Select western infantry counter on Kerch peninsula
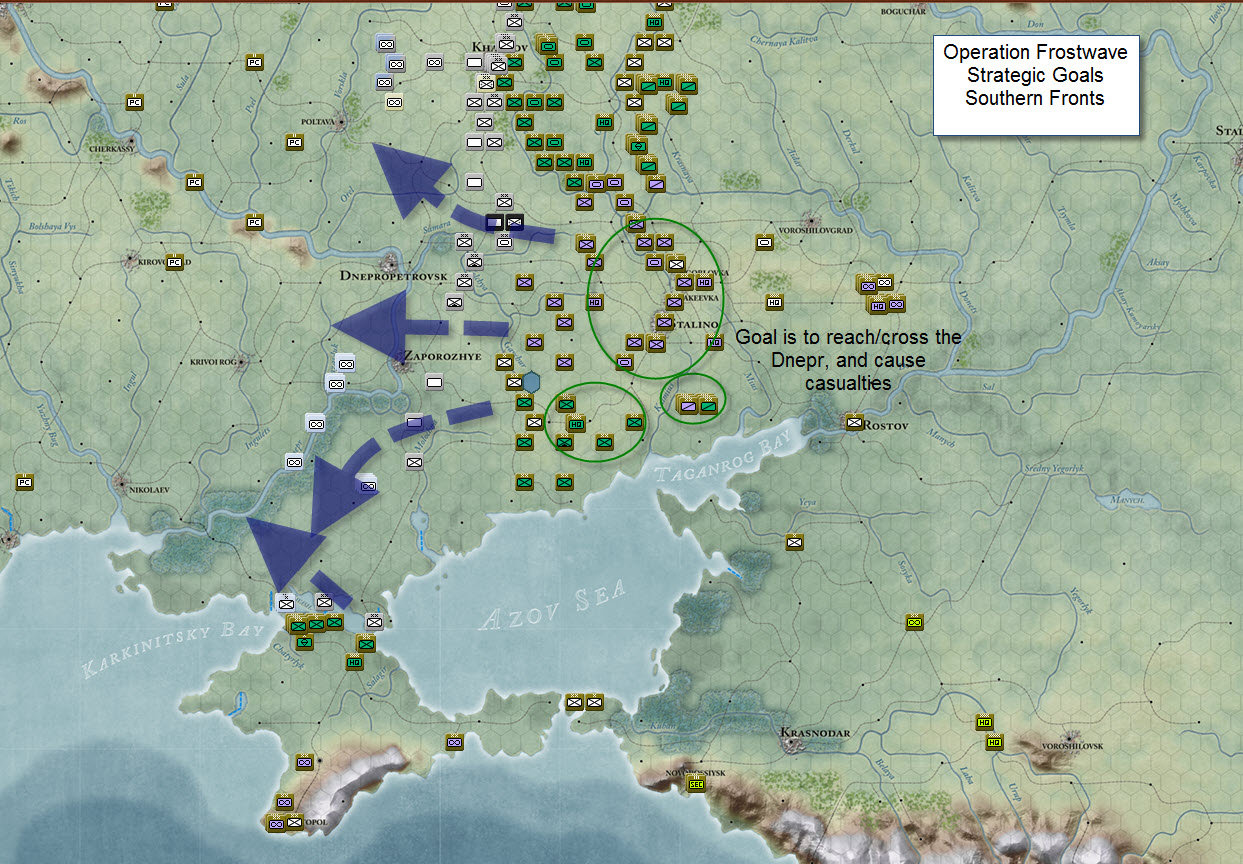 click(575, 702)
